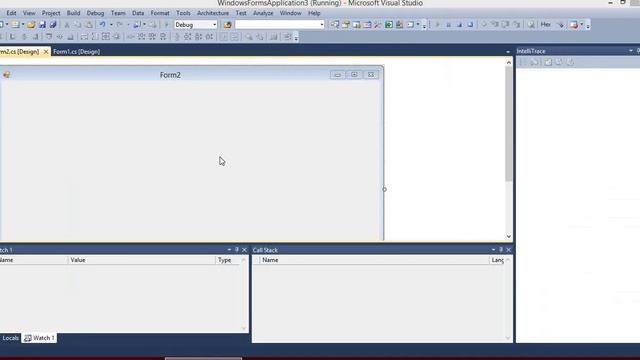Screen dimensions: 640x360
Task: Open the View menu
Action: (29, 13)
